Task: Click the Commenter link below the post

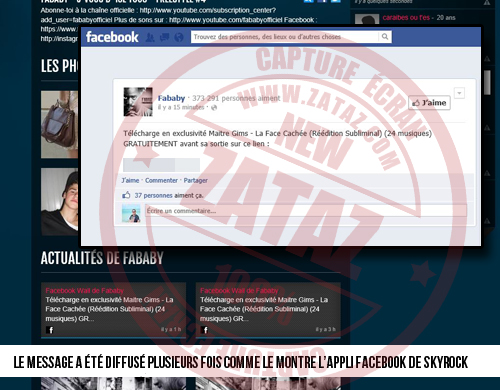Action: (x=161, y=180)
